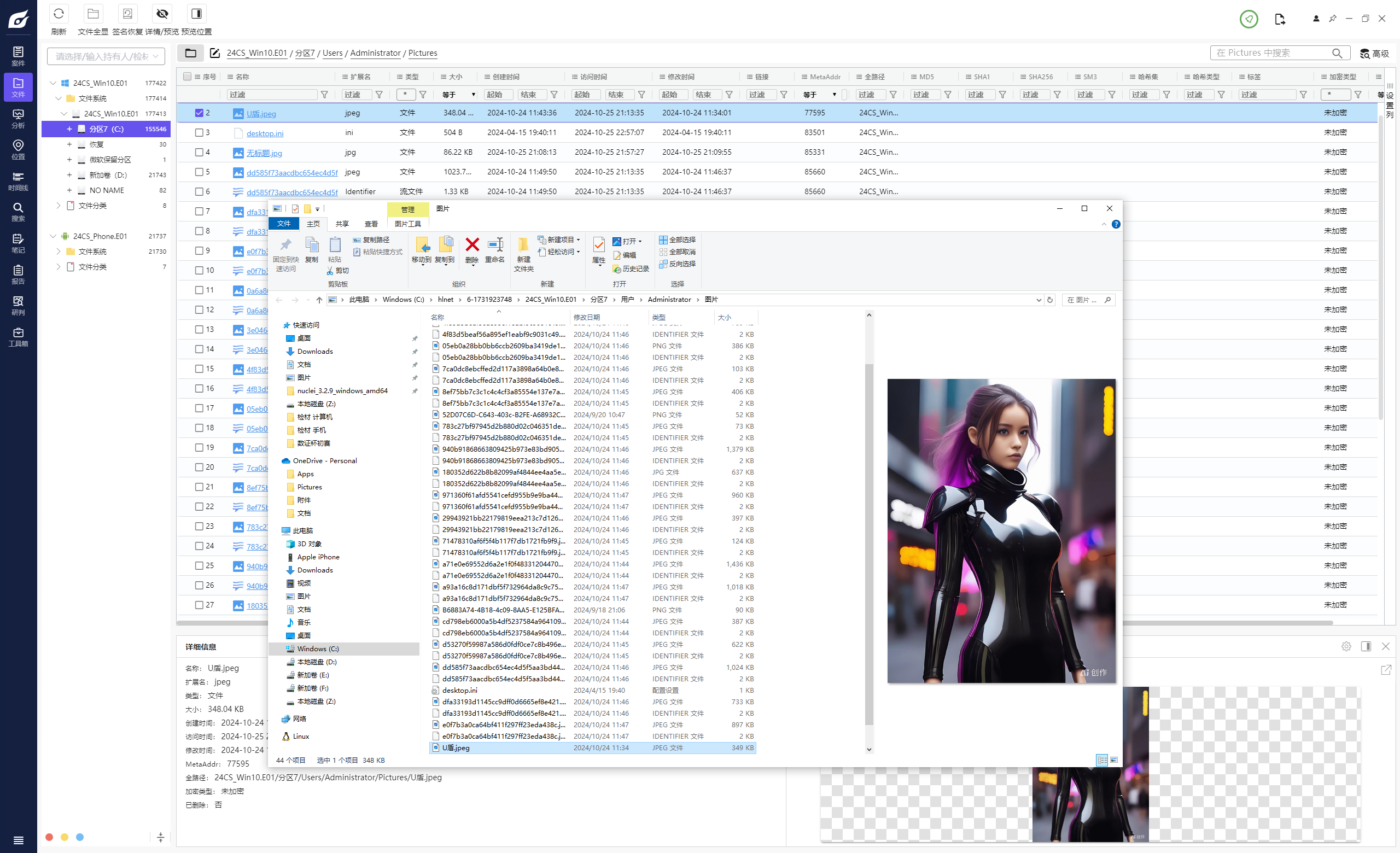Collapse the 24CS_Phone.E01 tree node

54,236
